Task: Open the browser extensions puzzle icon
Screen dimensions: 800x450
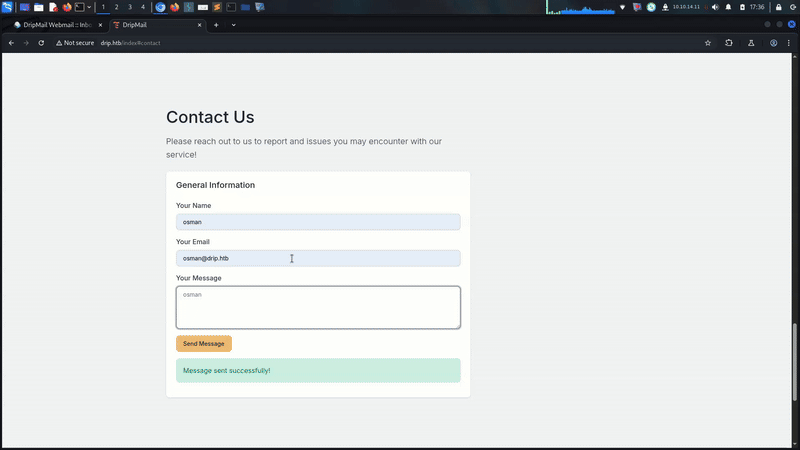Action: [x=729, y=43]
